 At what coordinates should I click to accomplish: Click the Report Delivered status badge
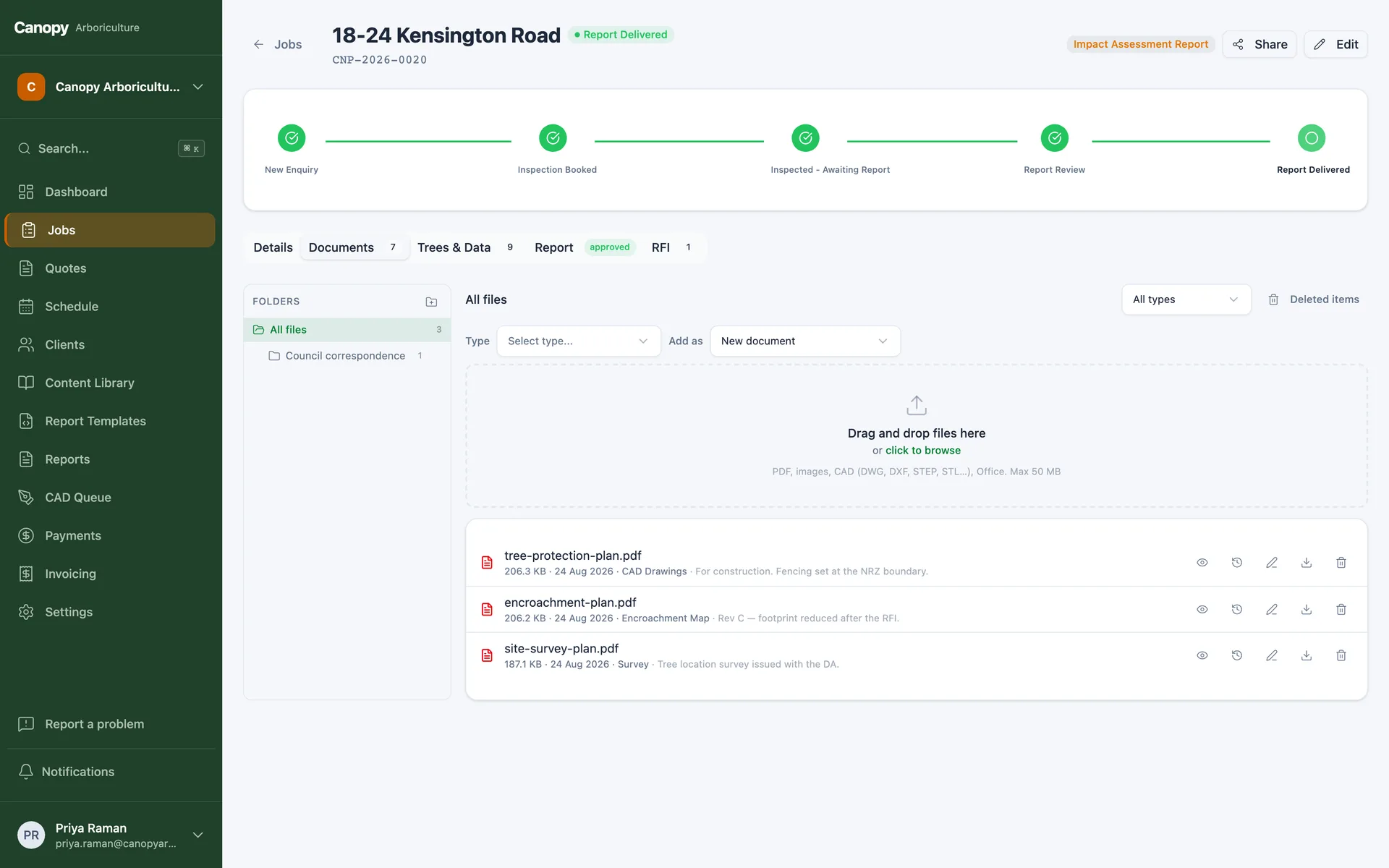pos(621,35)
